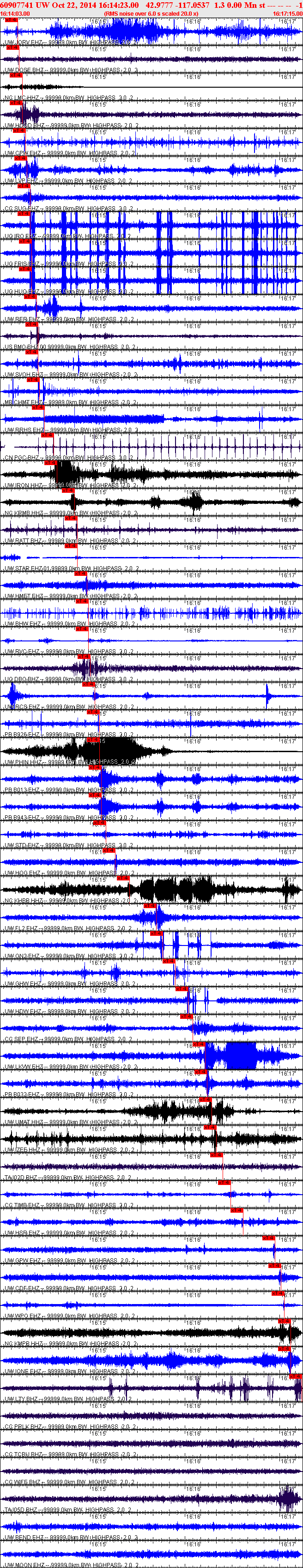Click the UW WPO EHZ station label
The height and width of the screenshot is (1568, 303).
point(70,1316)
